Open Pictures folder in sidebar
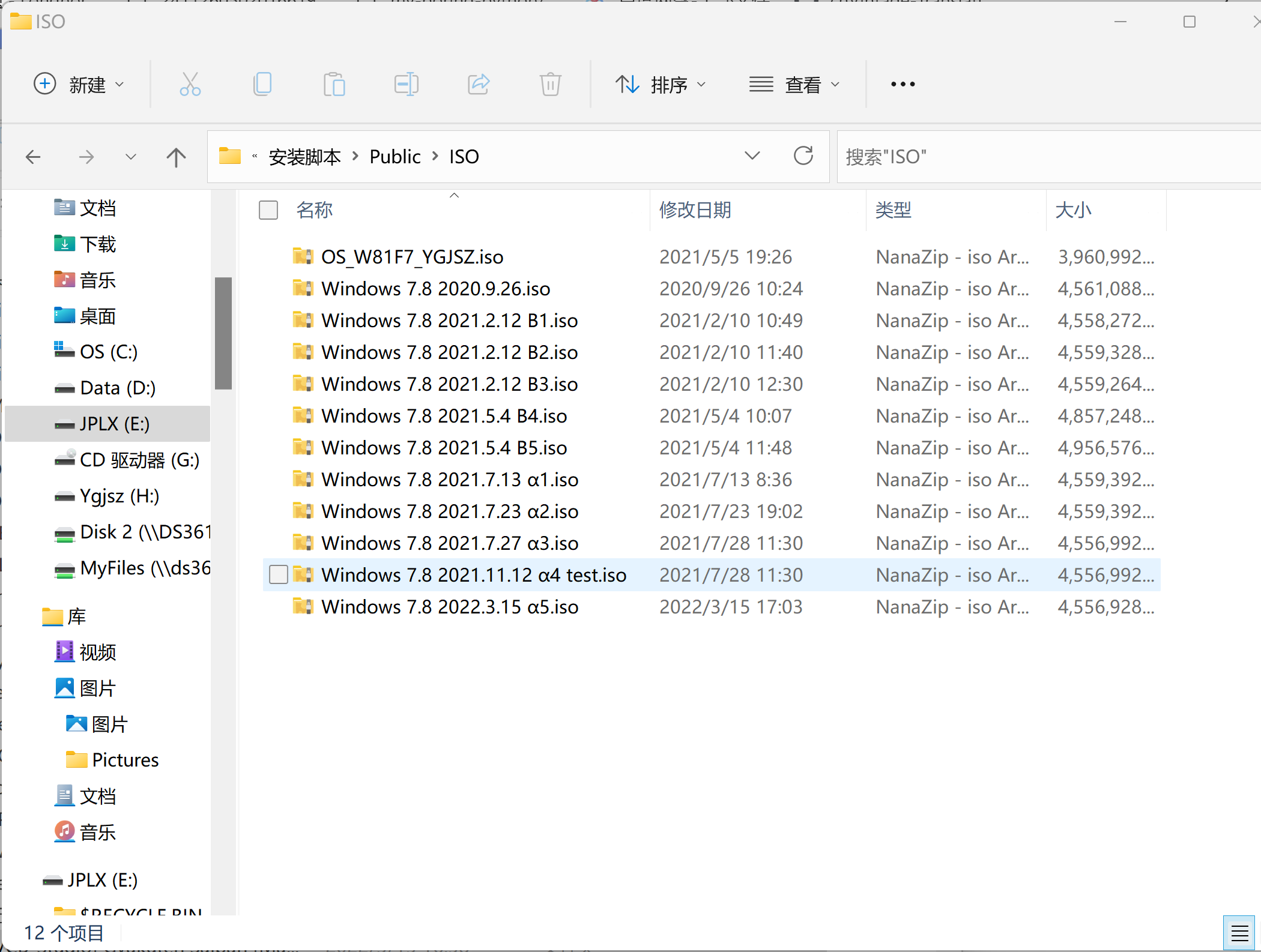1261x952 pixels. click(x=112, y=760)
